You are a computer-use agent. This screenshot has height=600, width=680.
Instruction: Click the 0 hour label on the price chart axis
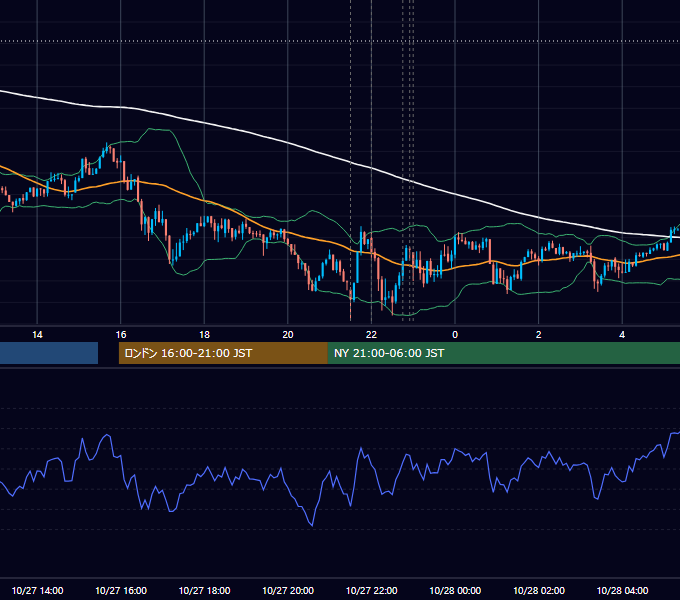[x=455, y=335]
